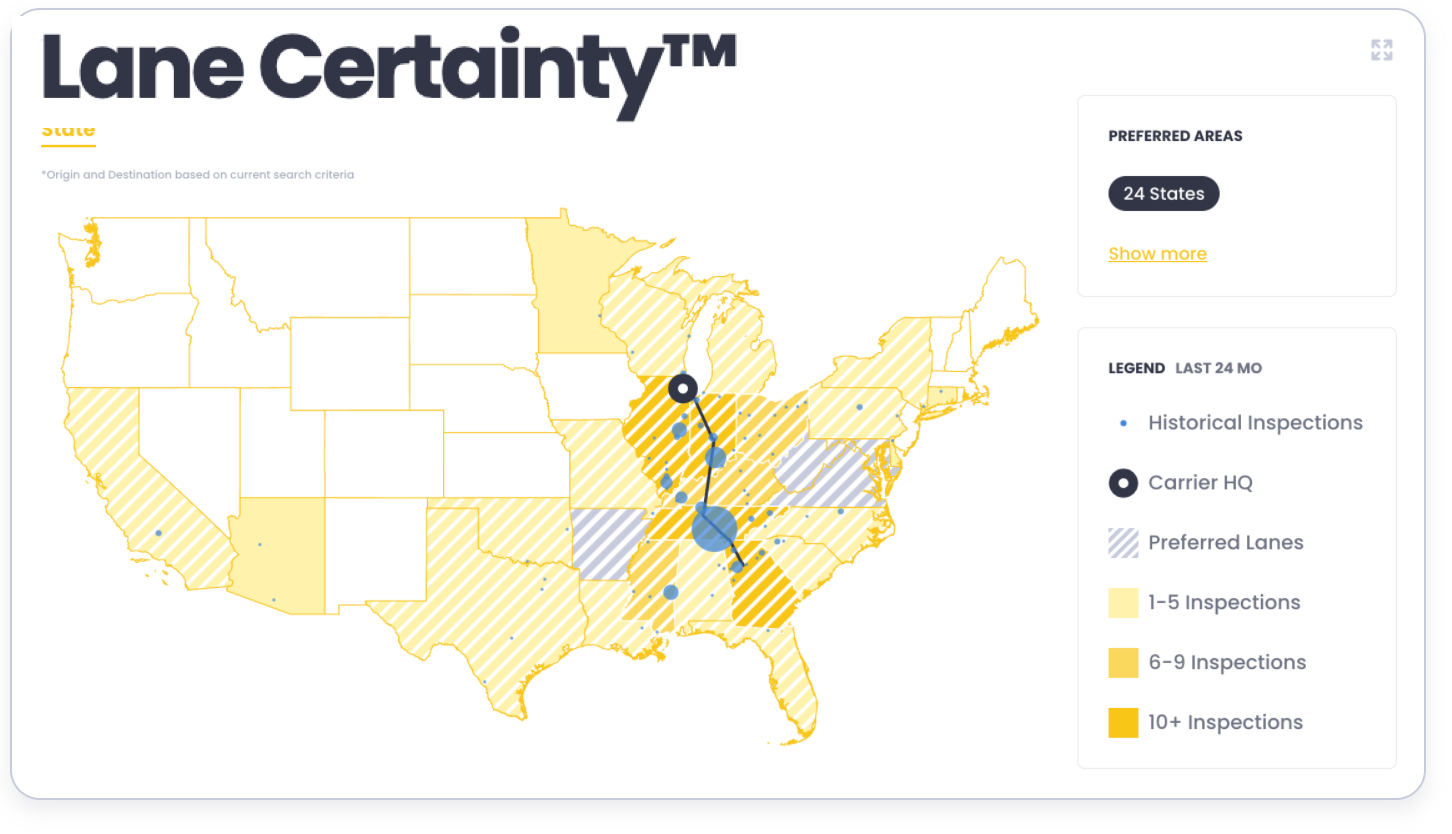Click the 10+ Inspections color swatch

tap(1123, 723)
